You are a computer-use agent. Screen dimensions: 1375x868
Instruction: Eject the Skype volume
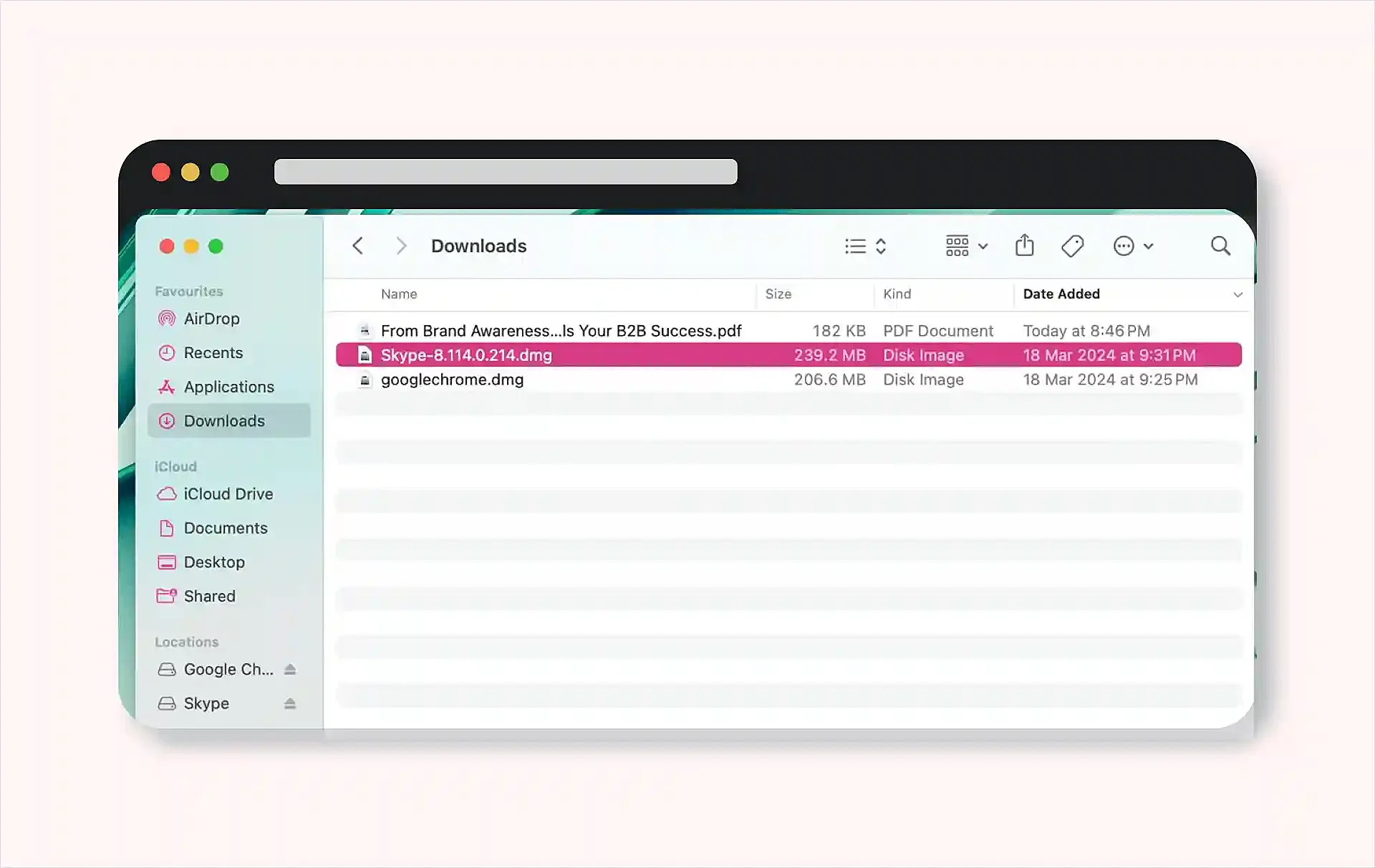290,704
